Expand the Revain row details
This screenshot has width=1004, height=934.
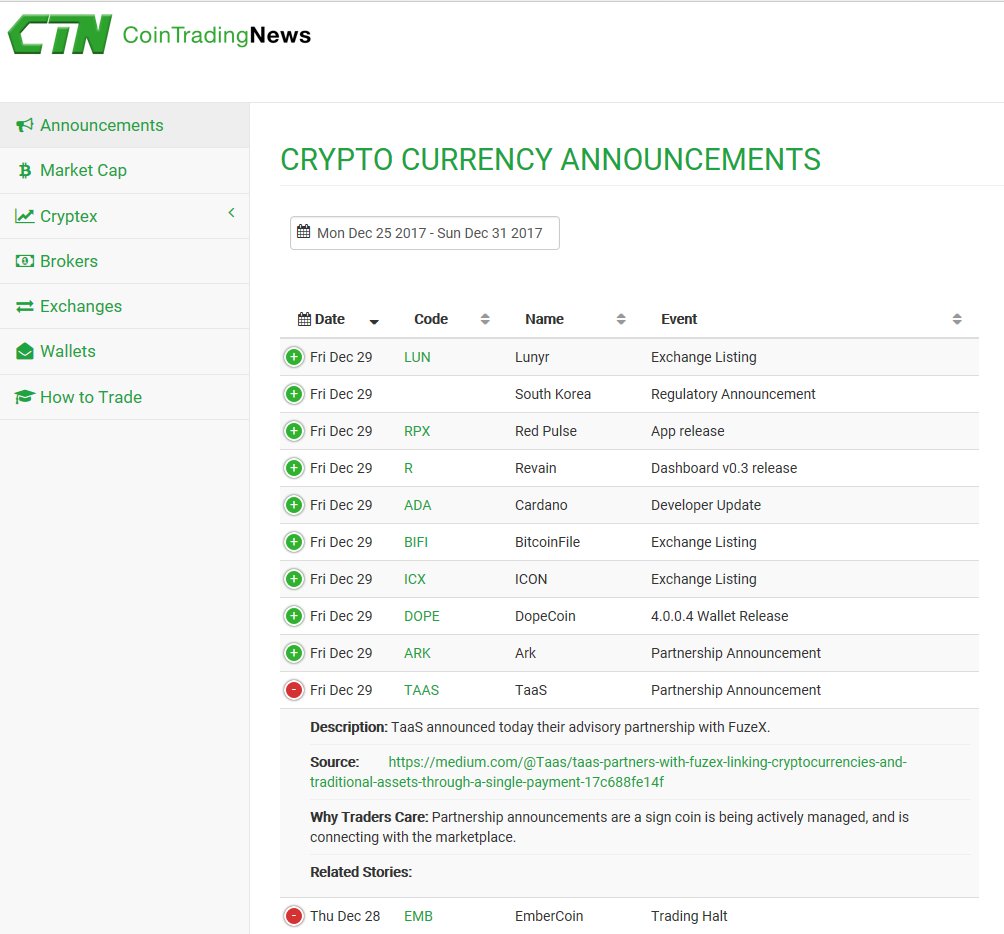coord(294,469)
